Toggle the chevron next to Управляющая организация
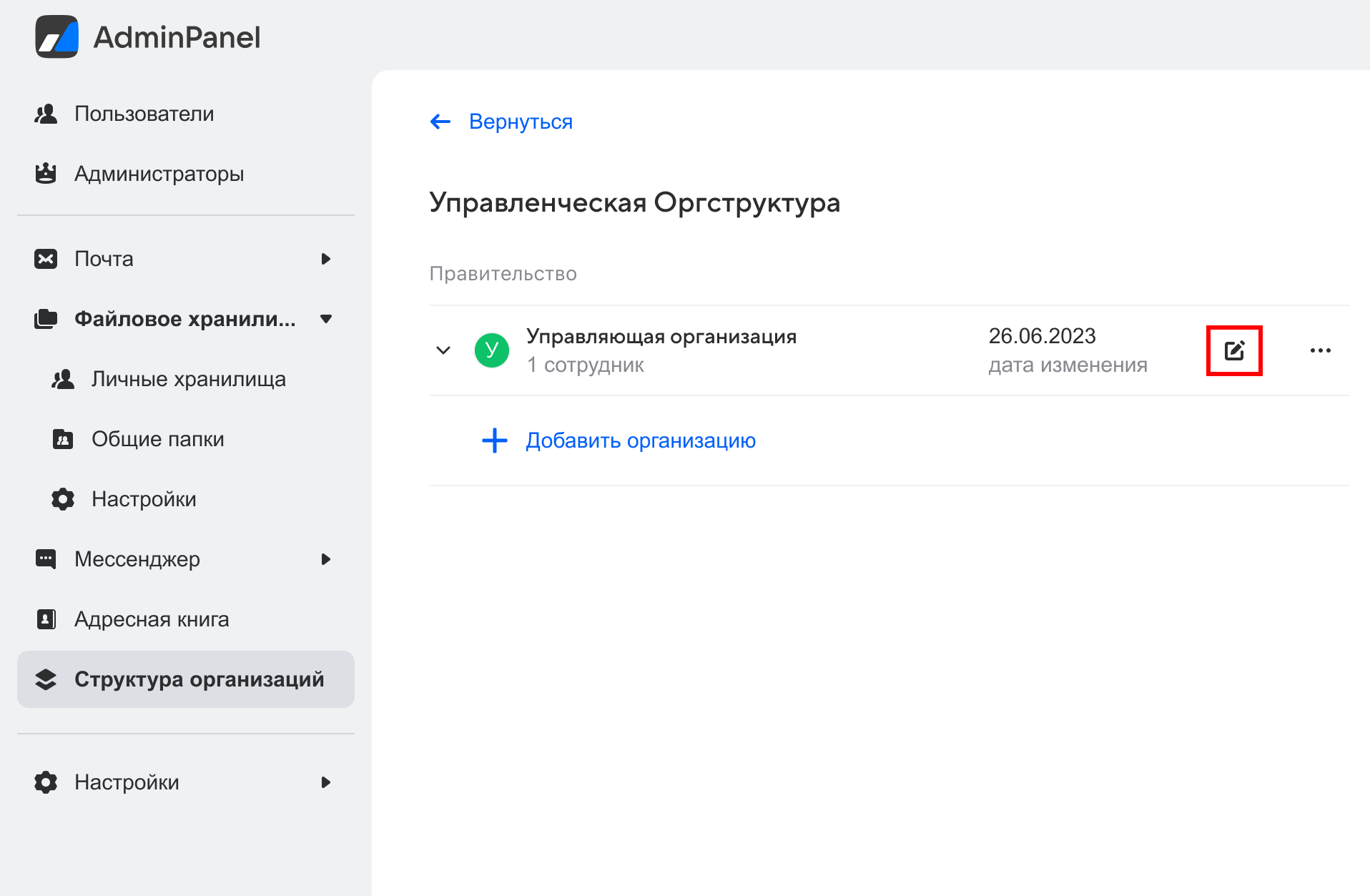Viewport: 1370px width, 896px height. click(443, 350)
